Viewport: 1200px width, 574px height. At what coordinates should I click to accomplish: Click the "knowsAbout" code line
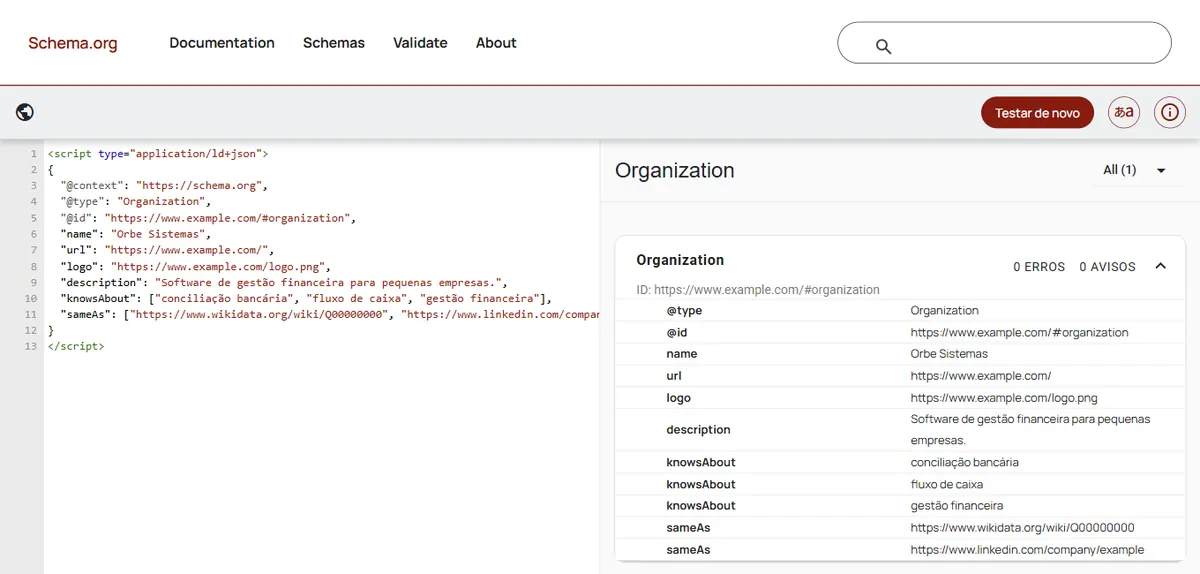tap(306, 298)
